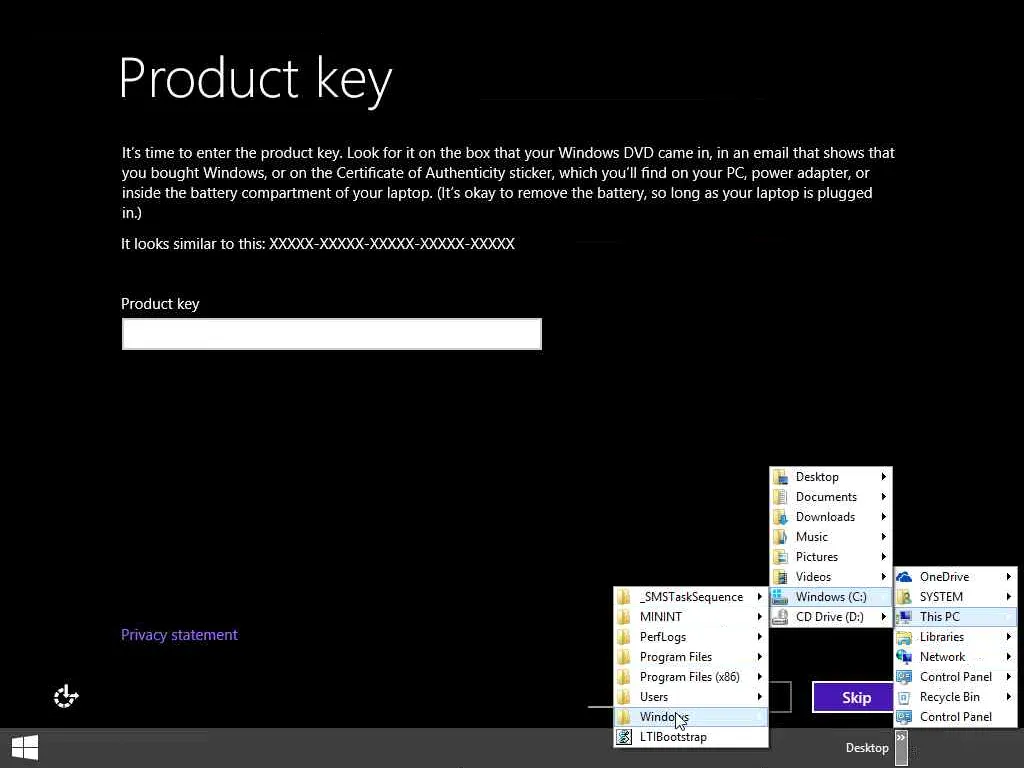Click the Videos folder icon
The width and height of the screenshot is (1024, 768).
(x=780, y=577)
